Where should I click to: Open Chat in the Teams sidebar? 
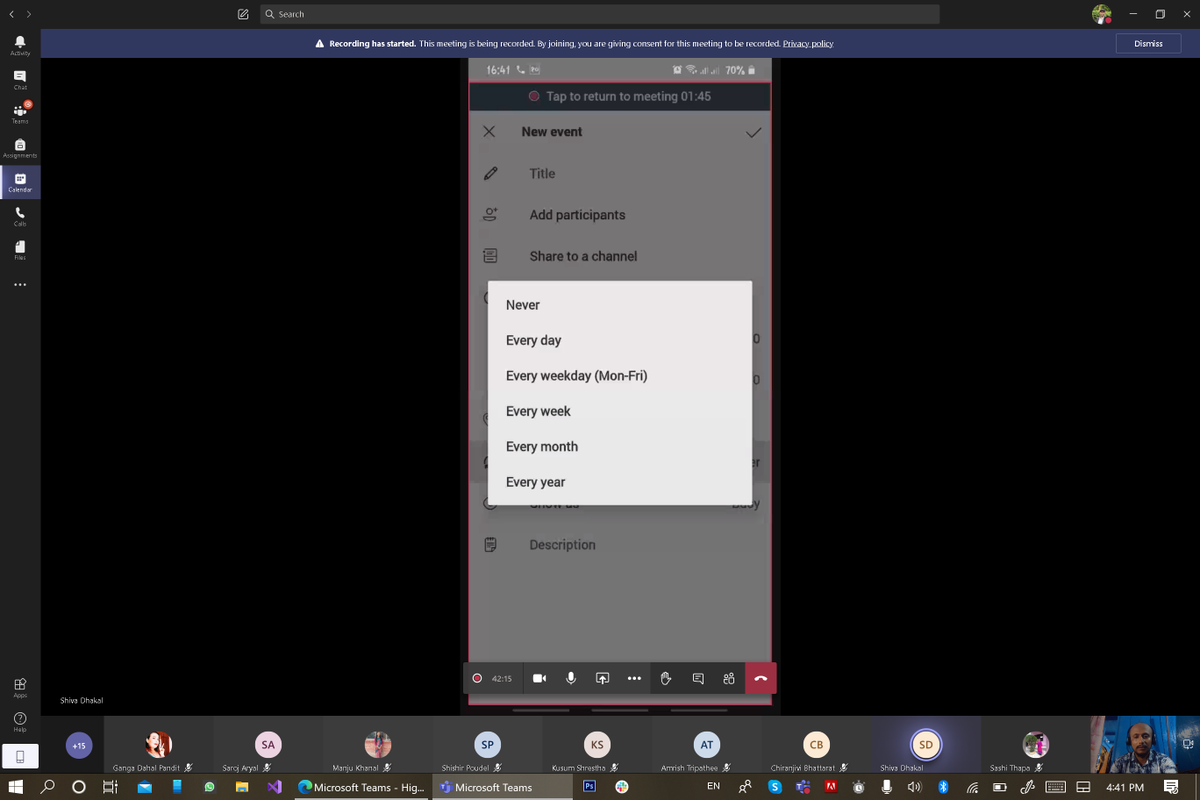click(20, 79)
